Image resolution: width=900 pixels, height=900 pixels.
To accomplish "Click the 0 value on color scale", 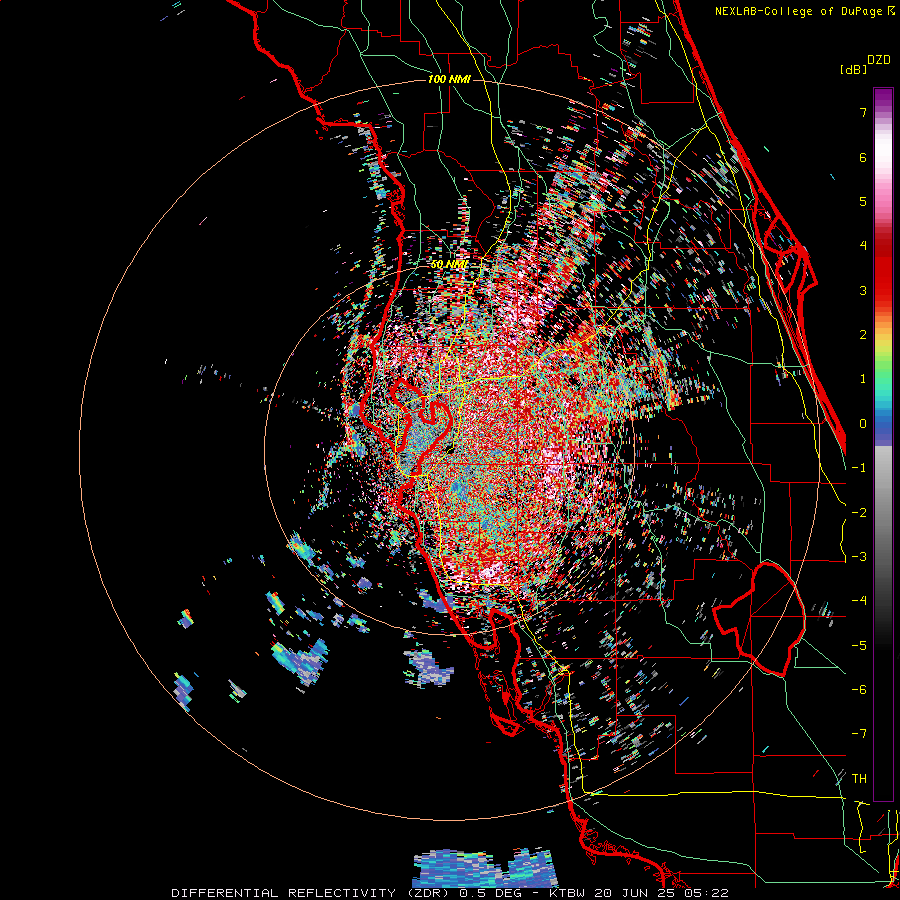I will (x=863, y=424).
